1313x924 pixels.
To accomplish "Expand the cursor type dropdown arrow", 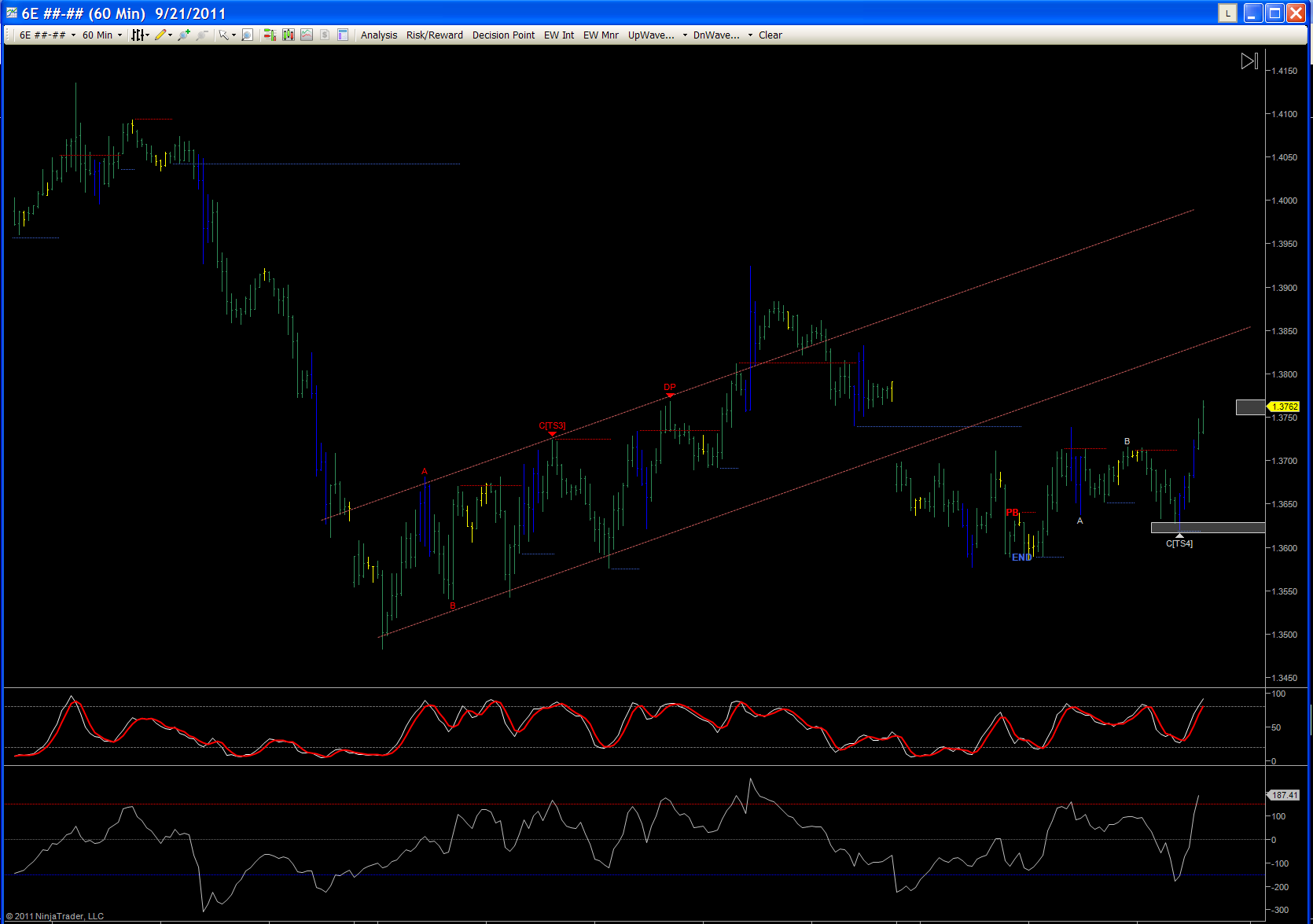I will [x=234, y=35].
